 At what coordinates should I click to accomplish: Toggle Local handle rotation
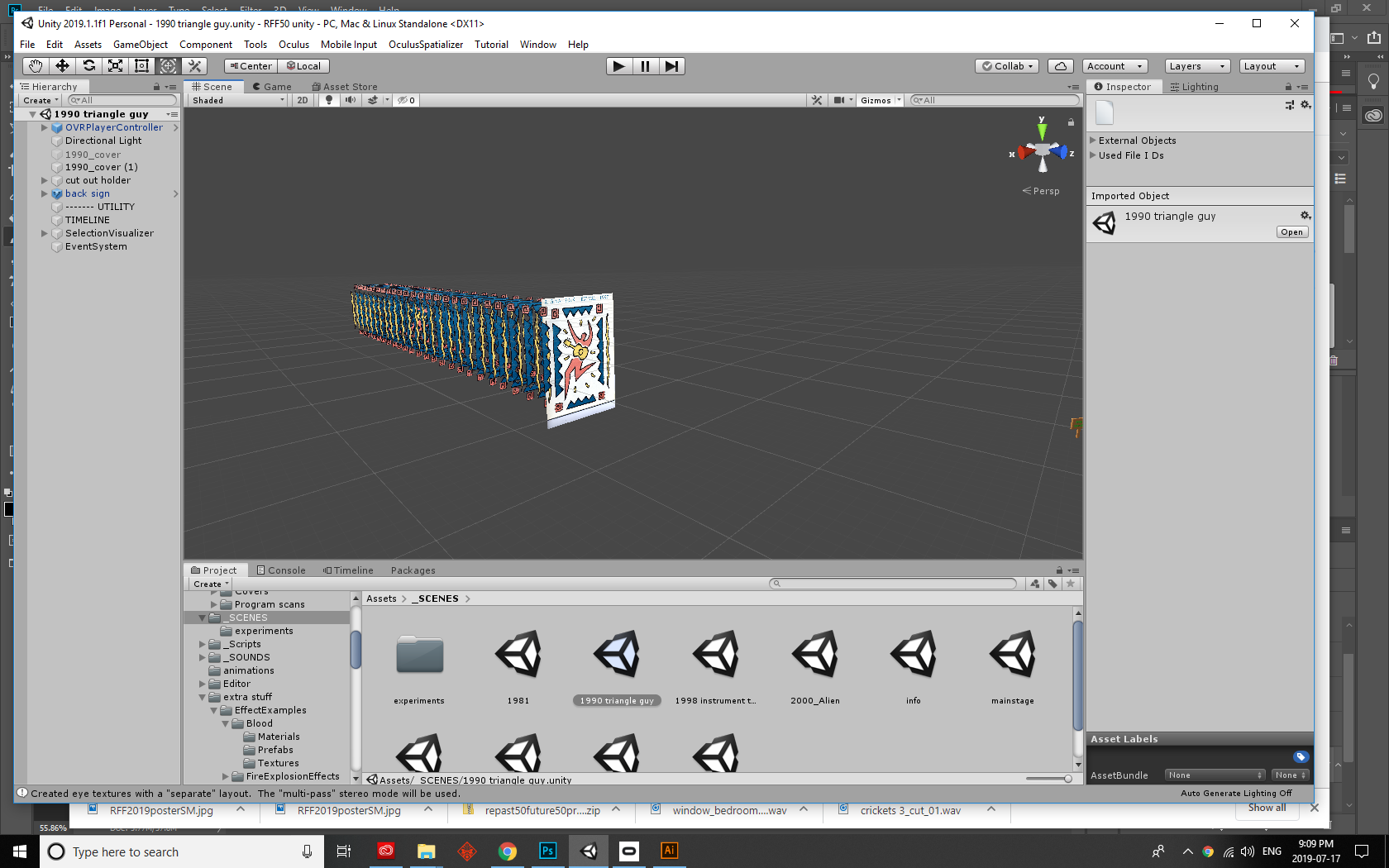pos(303,66)
